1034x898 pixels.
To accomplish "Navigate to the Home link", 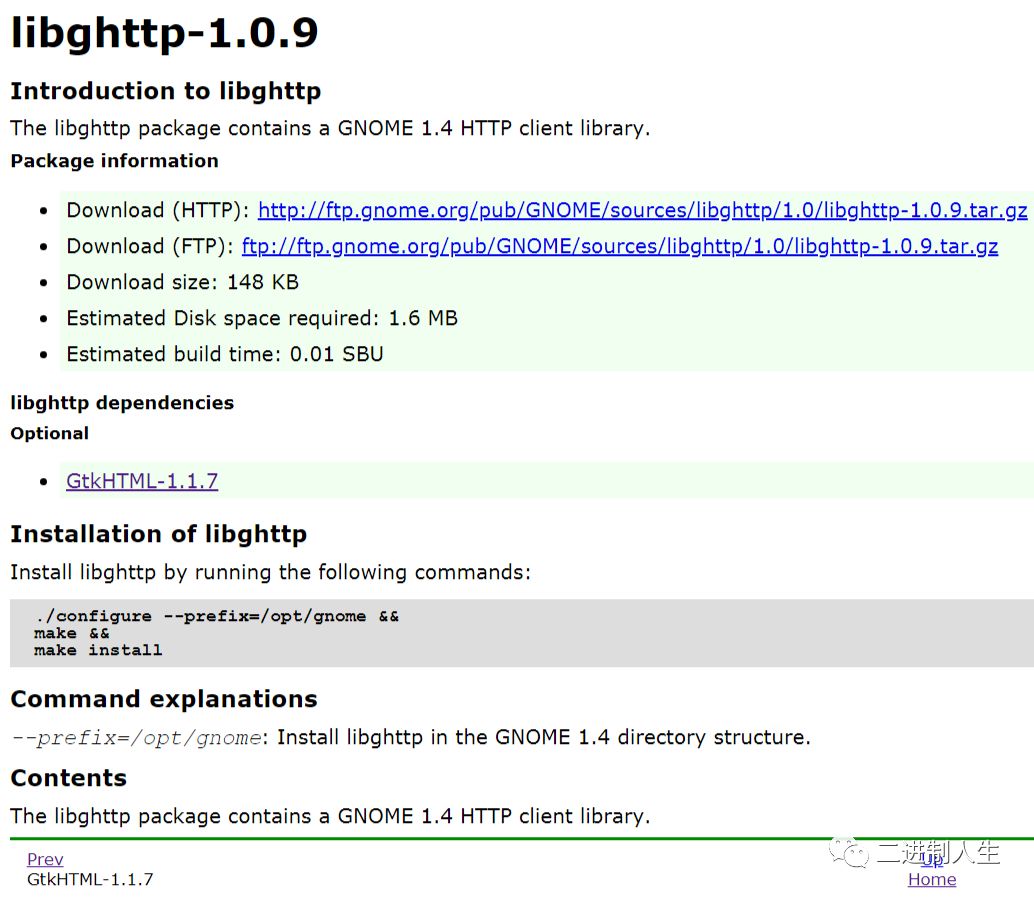I will coord(931,879).
